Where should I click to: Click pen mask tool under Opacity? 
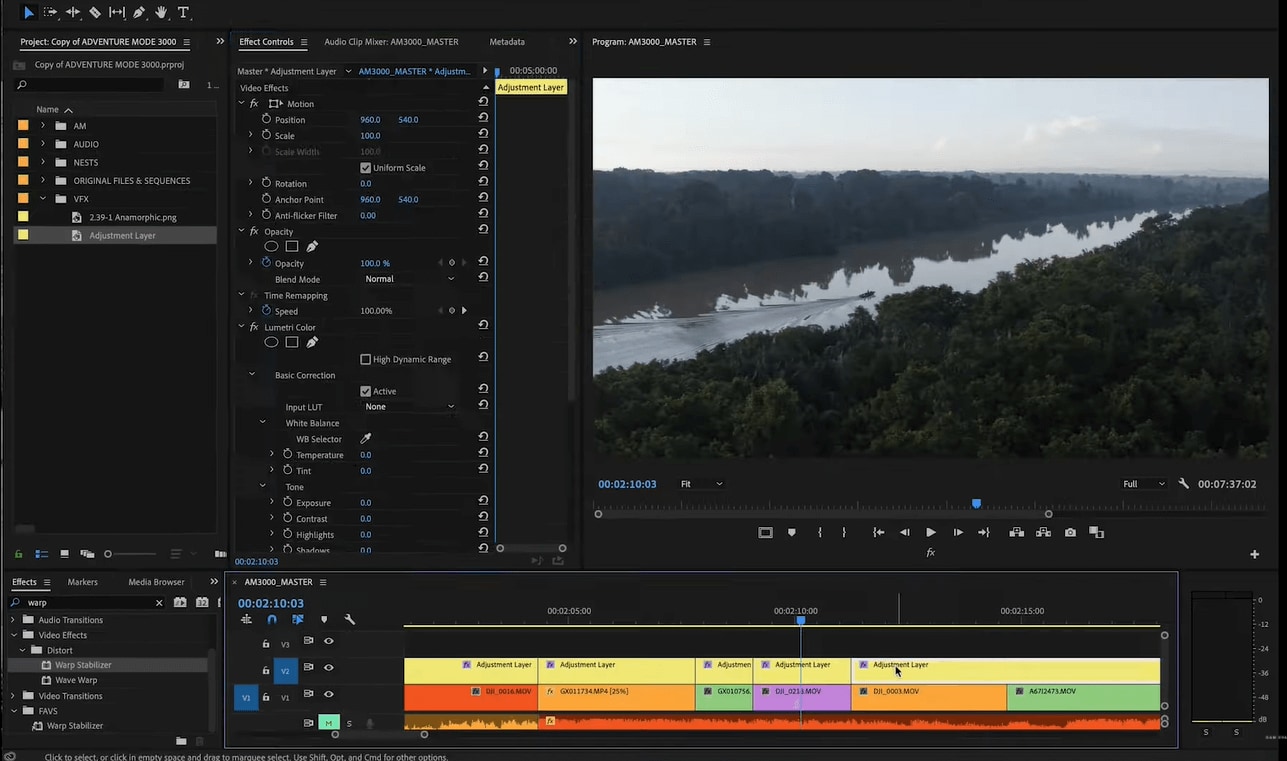pyautogui.click(x=312, y=246)
